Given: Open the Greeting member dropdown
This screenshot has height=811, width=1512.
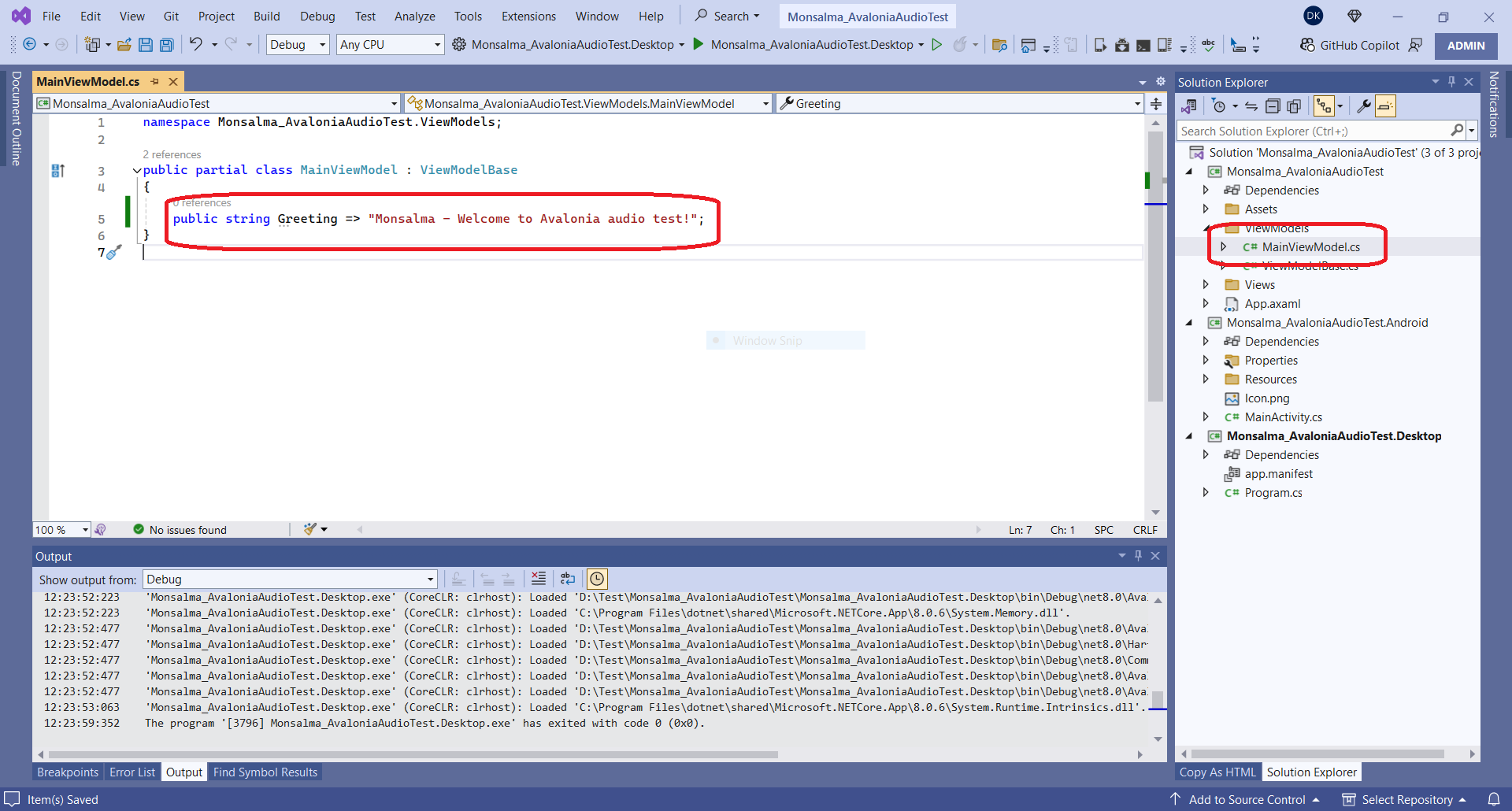Looking at the screenshot, I should [x=959, y=104].
